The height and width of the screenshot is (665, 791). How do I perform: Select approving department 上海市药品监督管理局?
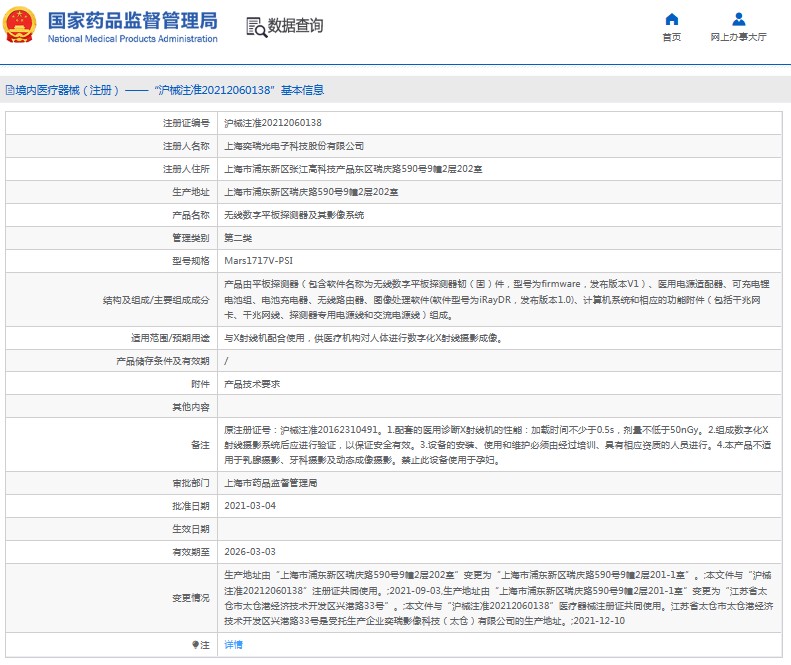tap(271, 483)
